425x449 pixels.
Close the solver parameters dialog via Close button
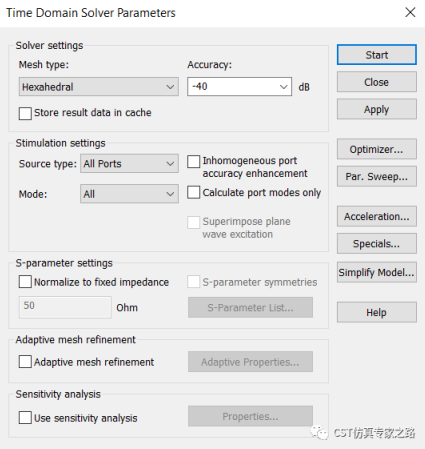[376, 82]
